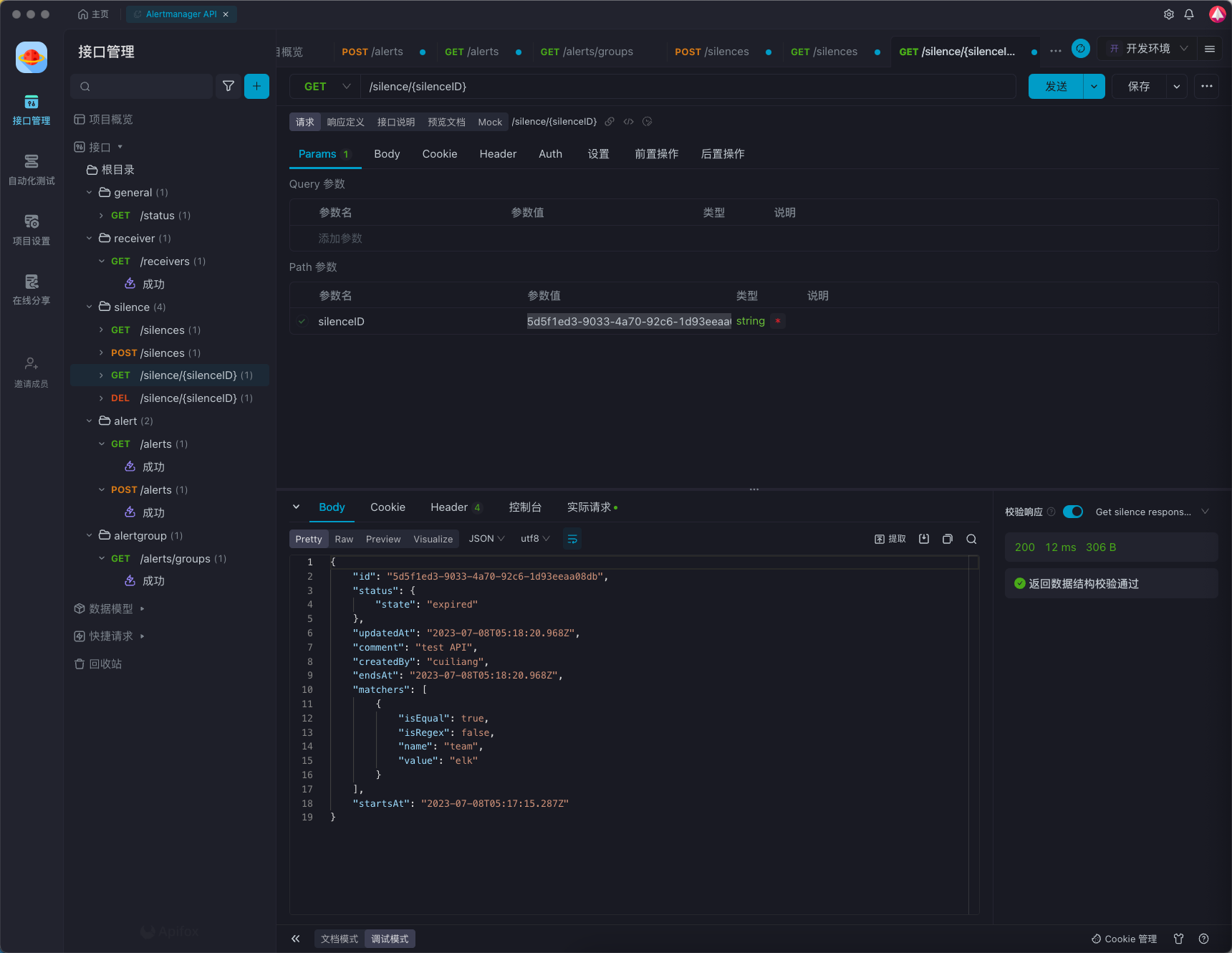Click the 保存 save button
Viewport: 1232px width, 953px height.
click(x=1139, y=87)
